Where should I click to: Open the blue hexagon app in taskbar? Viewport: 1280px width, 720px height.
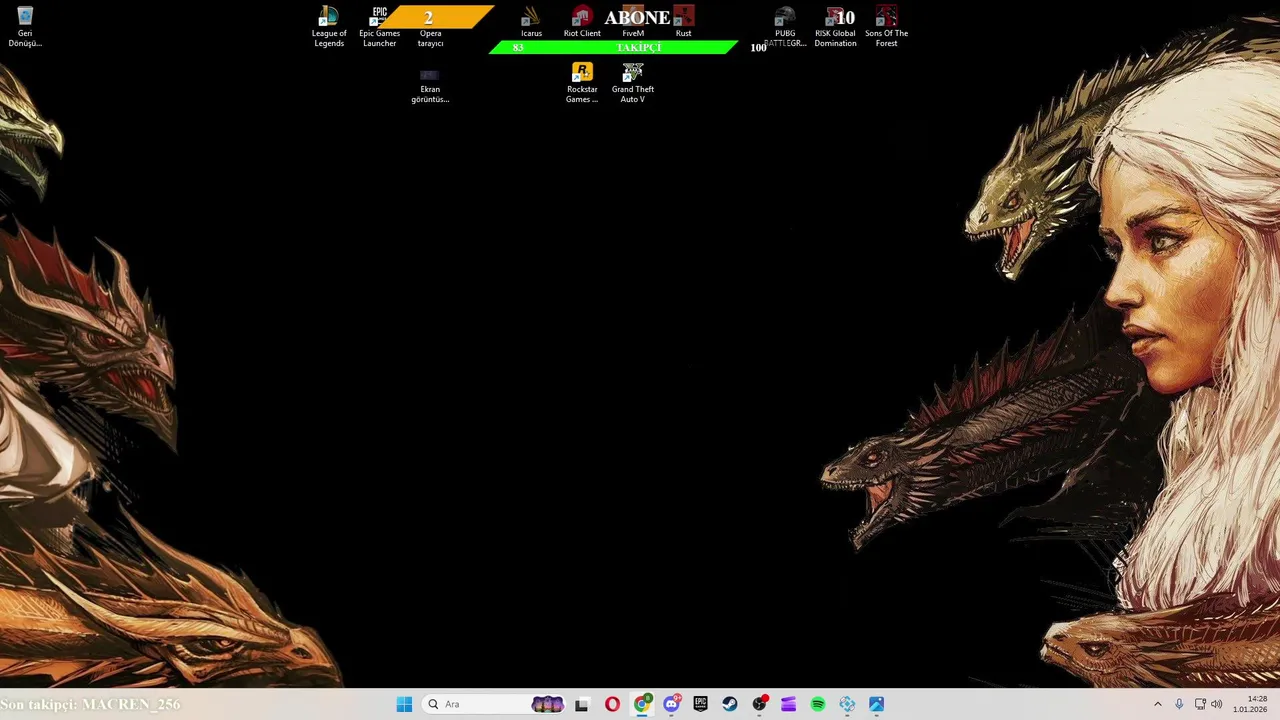click(x=847, y=704)
